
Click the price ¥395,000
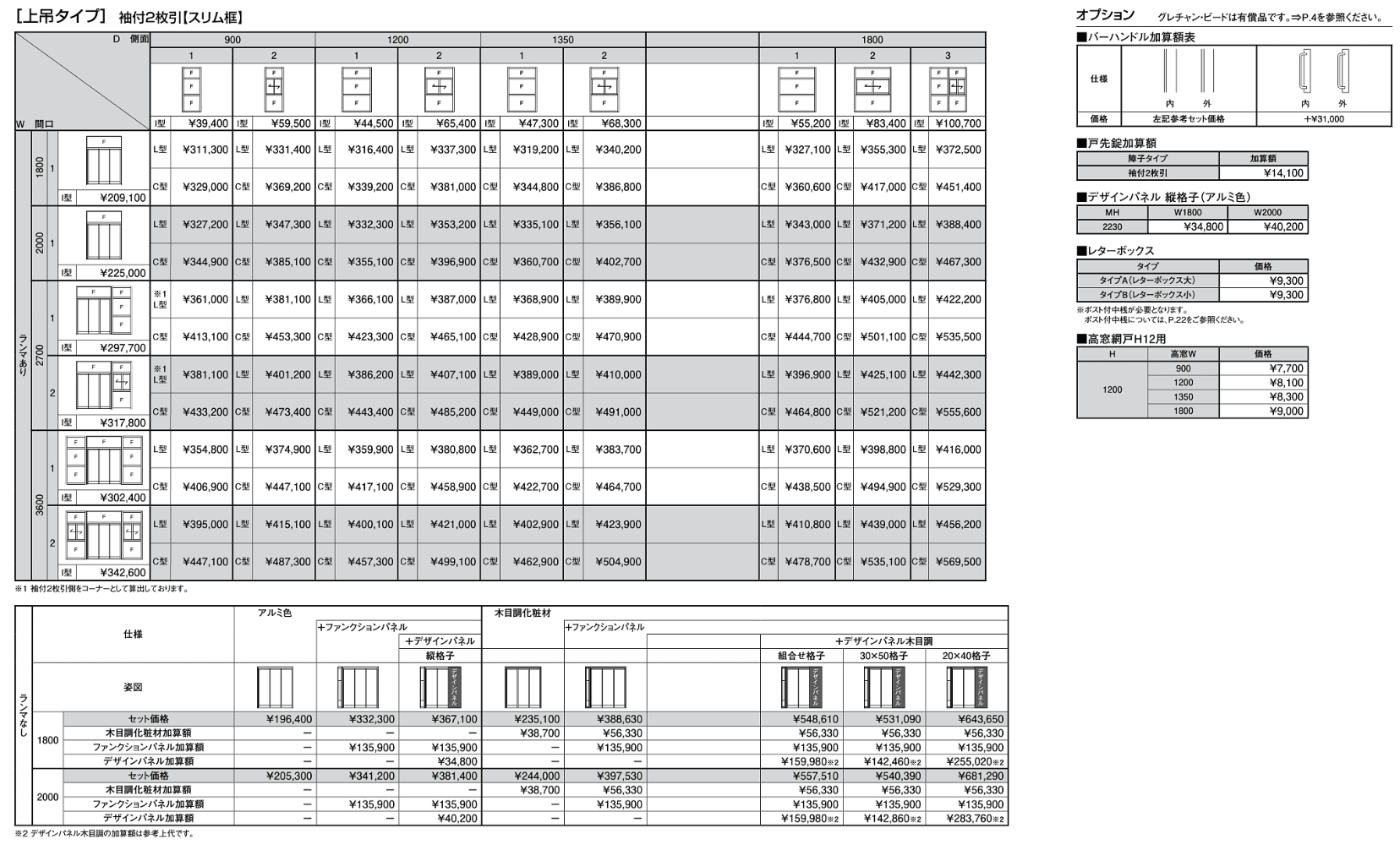point(205,524)
